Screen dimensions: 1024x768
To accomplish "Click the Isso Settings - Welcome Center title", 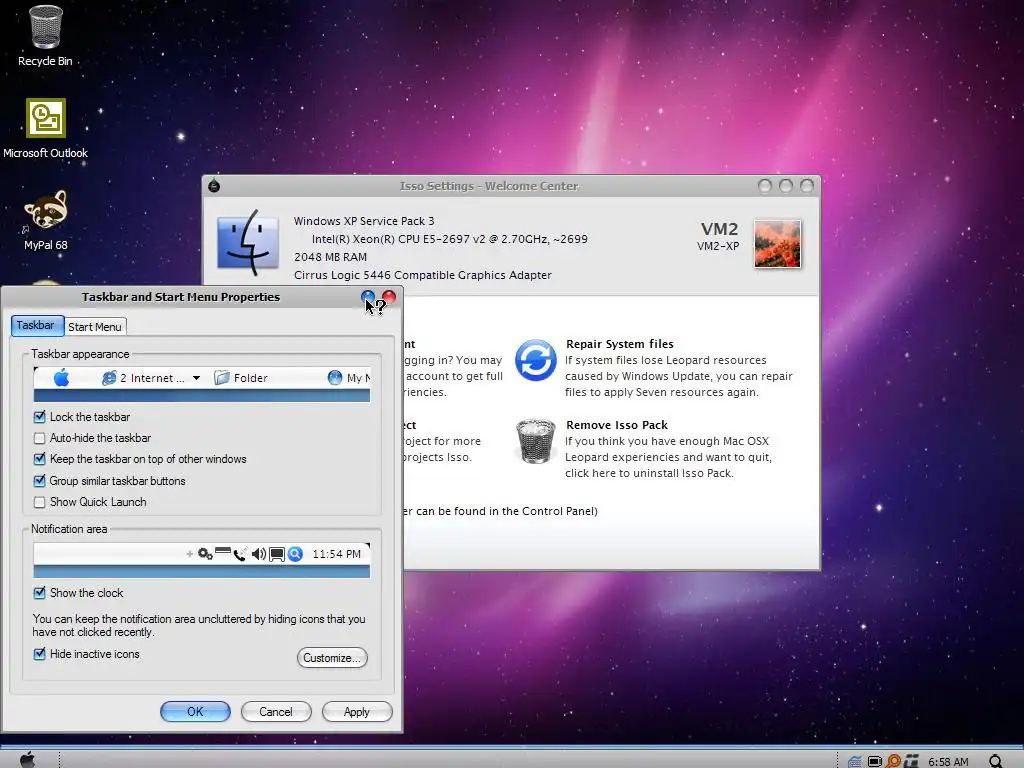I will [x=488, y=186].
